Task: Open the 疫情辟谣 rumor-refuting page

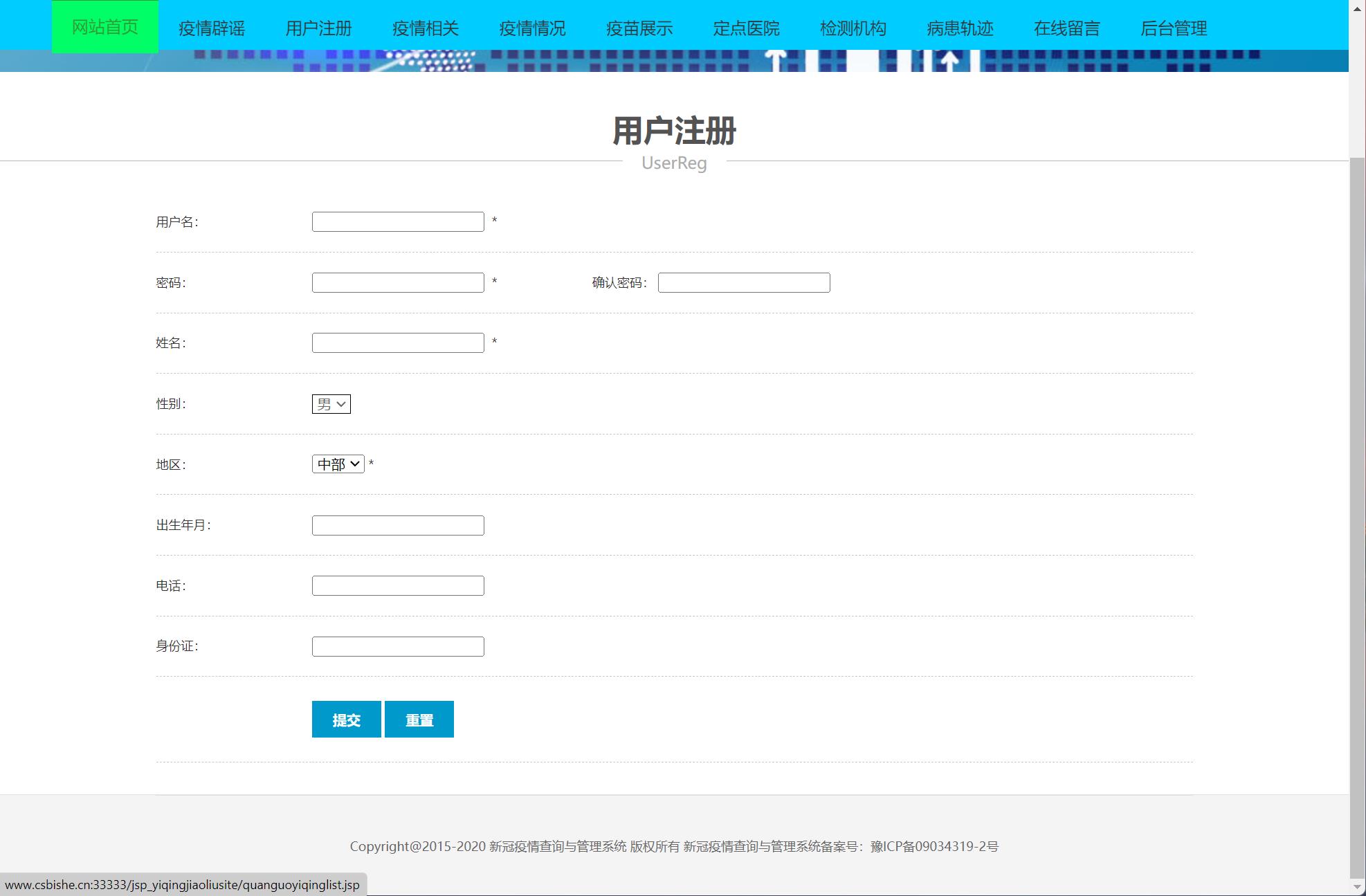Action: [211, 28]
